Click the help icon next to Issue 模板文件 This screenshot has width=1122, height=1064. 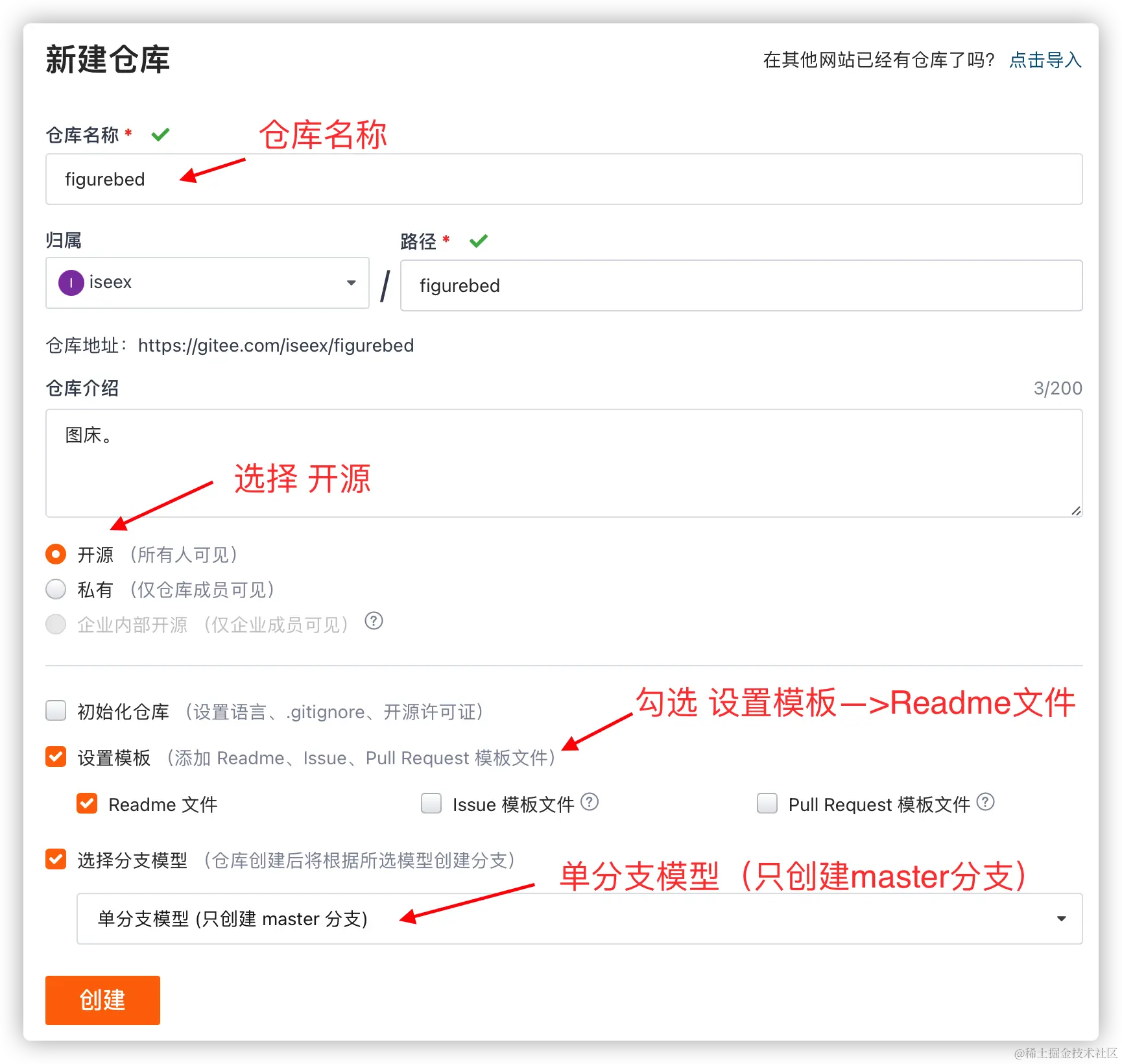(x=590, y=802)
